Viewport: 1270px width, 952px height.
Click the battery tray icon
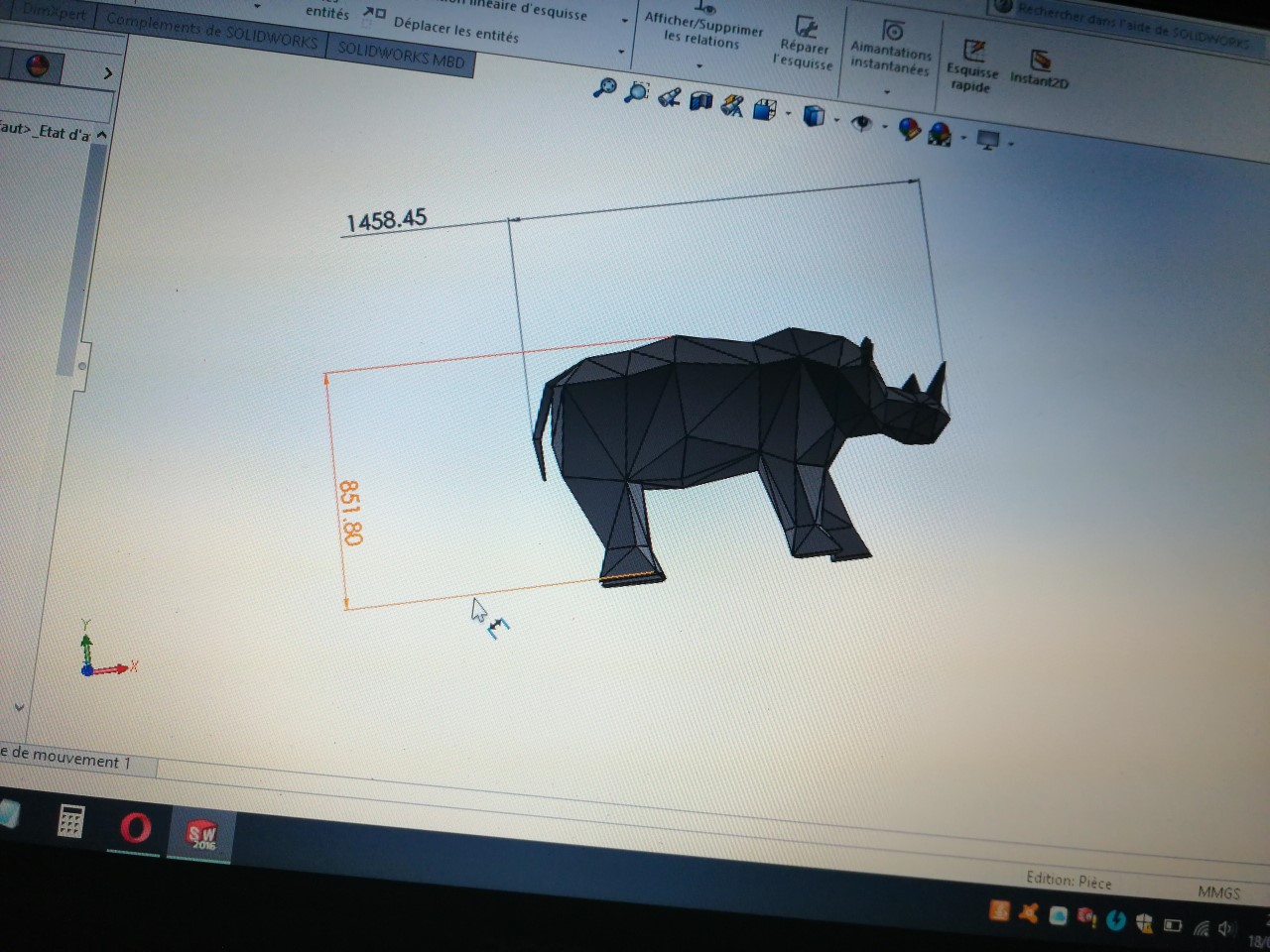coord(1173,925)
